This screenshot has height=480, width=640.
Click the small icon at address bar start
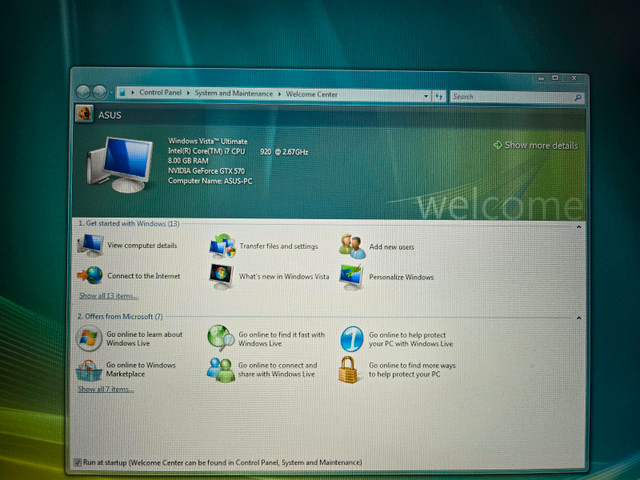click(122, 93)
